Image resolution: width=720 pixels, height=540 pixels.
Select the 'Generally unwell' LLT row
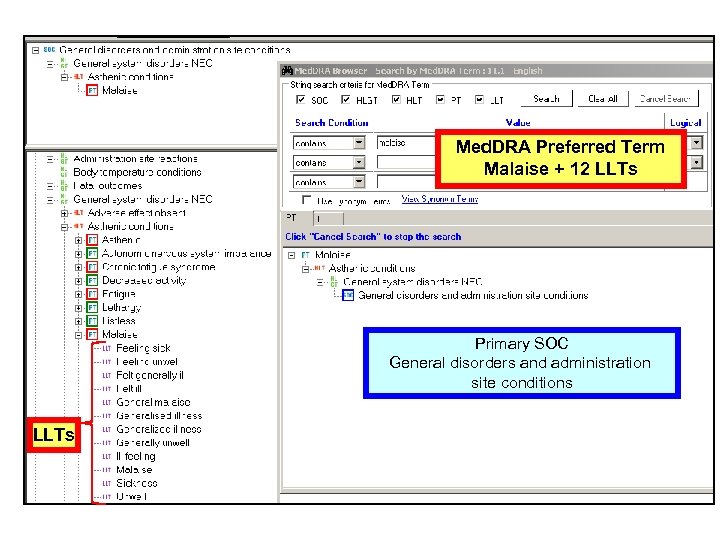(152, 443)
